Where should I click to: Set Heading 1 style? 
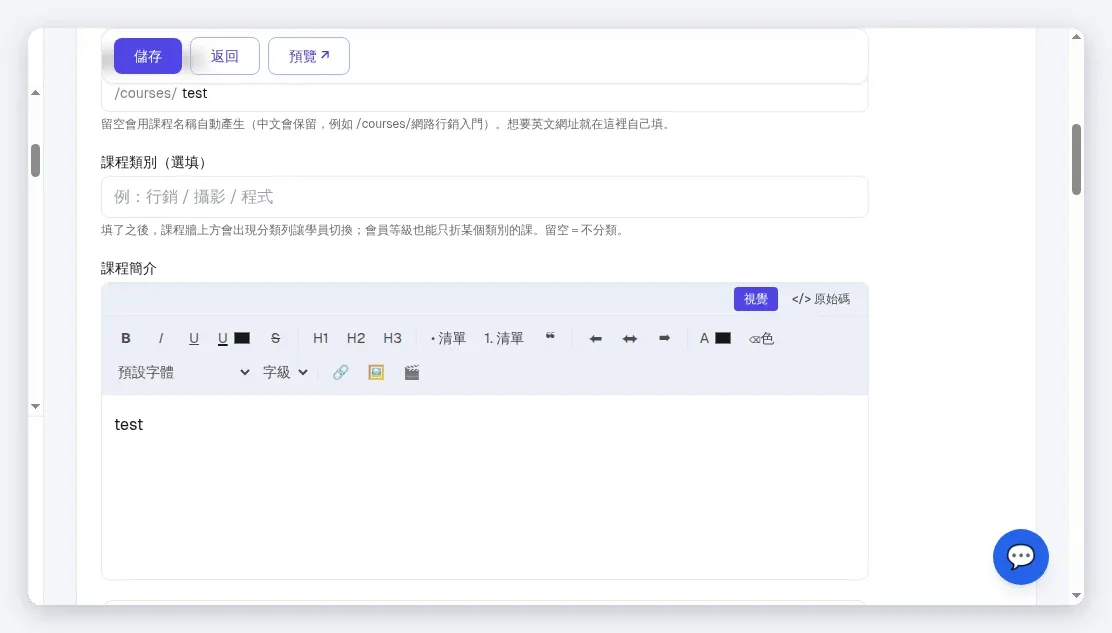click(x=321, y=338)
